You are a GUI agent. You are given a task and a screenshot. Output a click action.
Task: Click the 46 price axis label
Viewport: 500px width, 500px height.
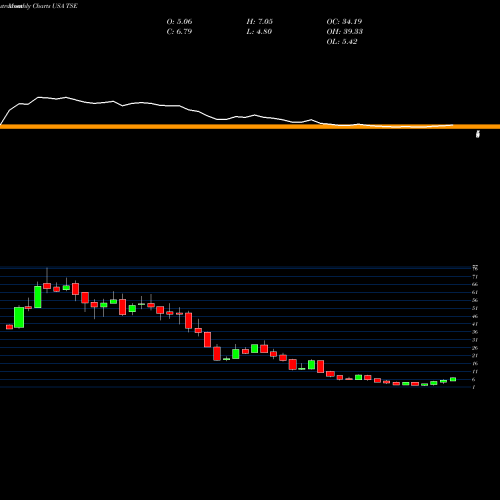click(475, 316)
